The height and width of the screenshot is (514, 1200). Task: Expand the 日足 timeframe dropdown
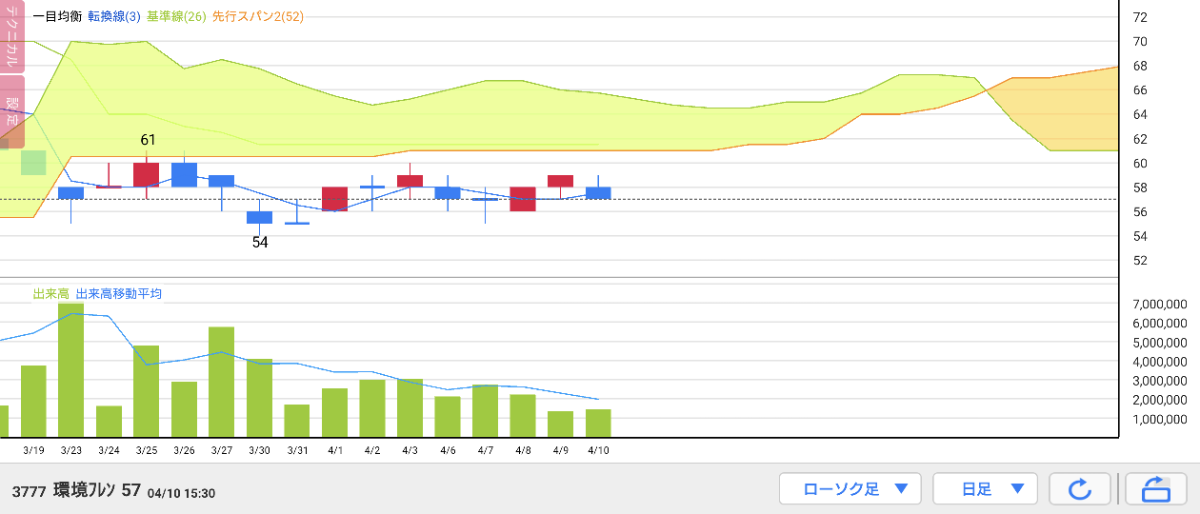(x=984, y=489)
